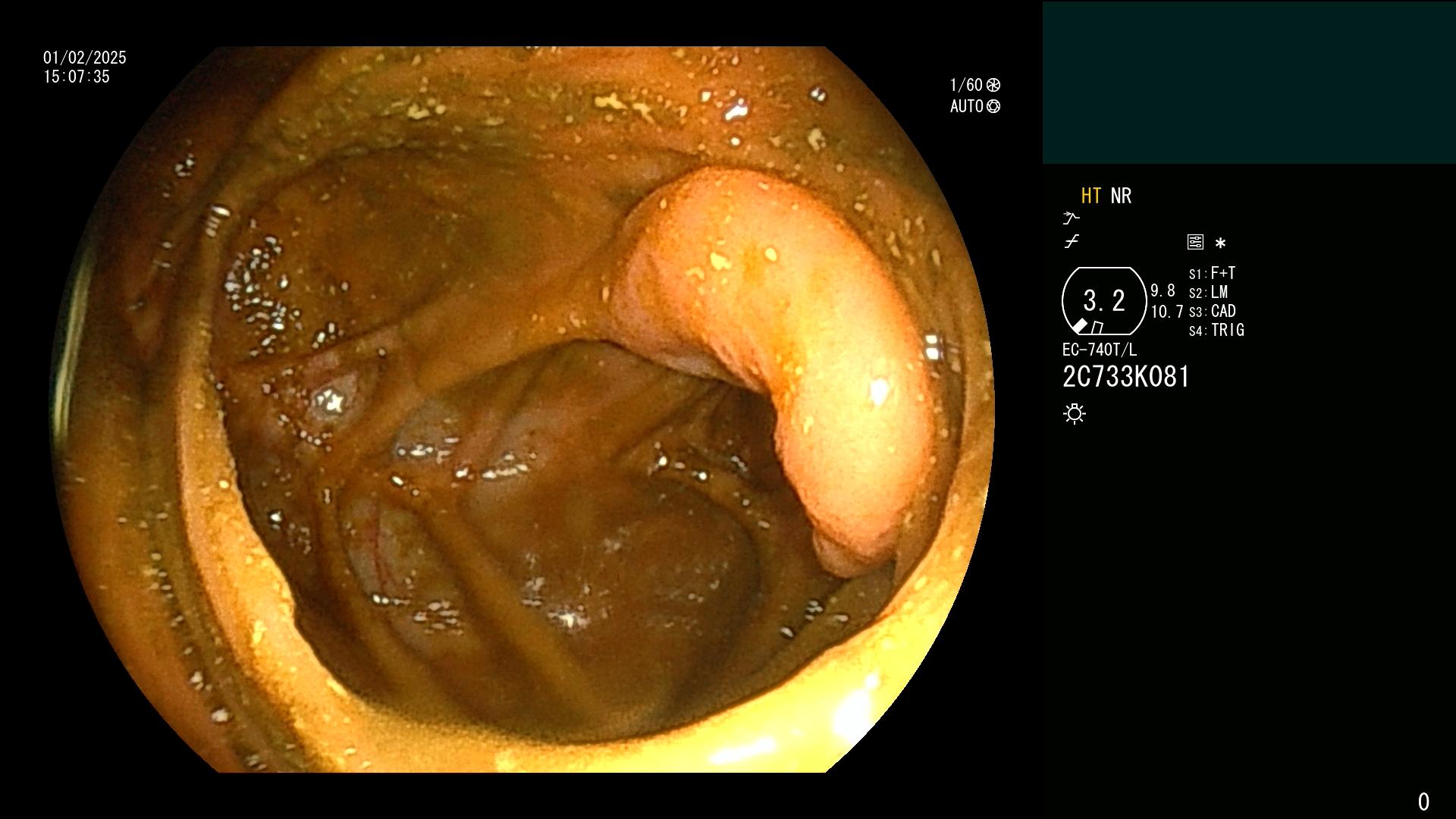The image size is (1456, 819).
Task: Click the curve icon below the tone curve icon
Action: tap(1072, 242)
